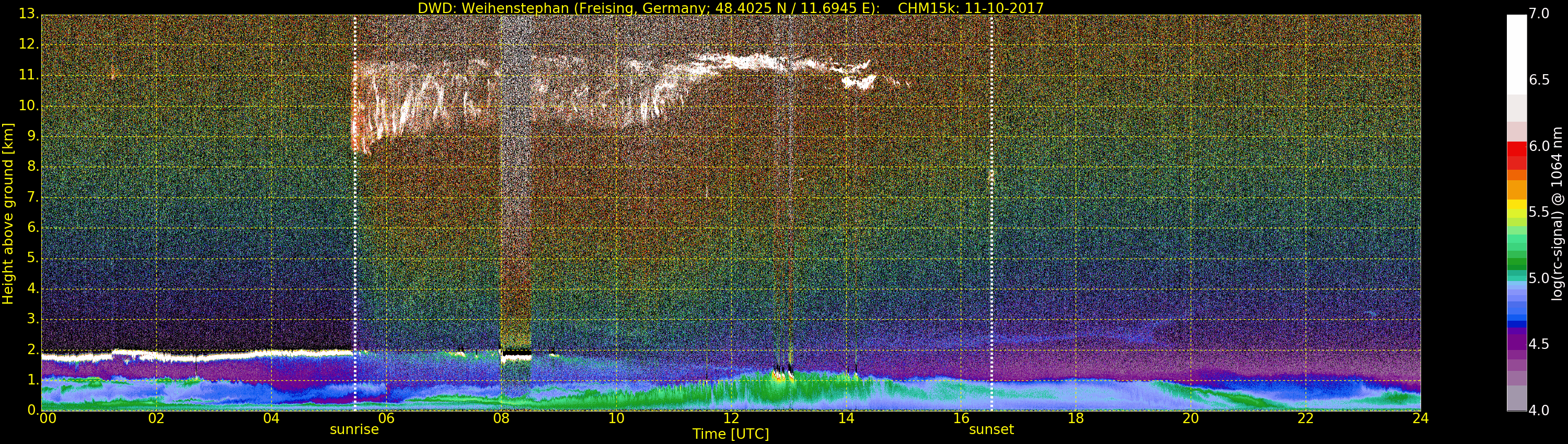Viewport: 1568px width, 444px height.
Task: Click the 06 hour tick label on time axis
Action: [386, 418]
